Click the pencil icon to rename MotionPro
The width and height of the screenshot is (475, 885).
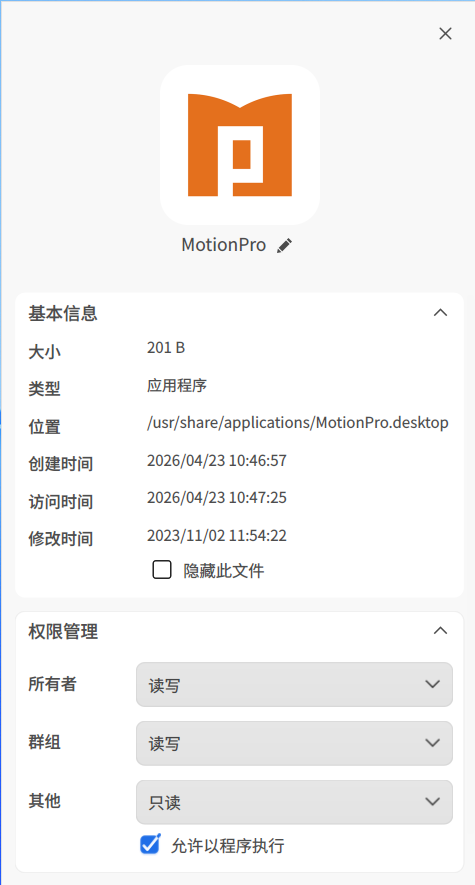[x=284, y=246]
